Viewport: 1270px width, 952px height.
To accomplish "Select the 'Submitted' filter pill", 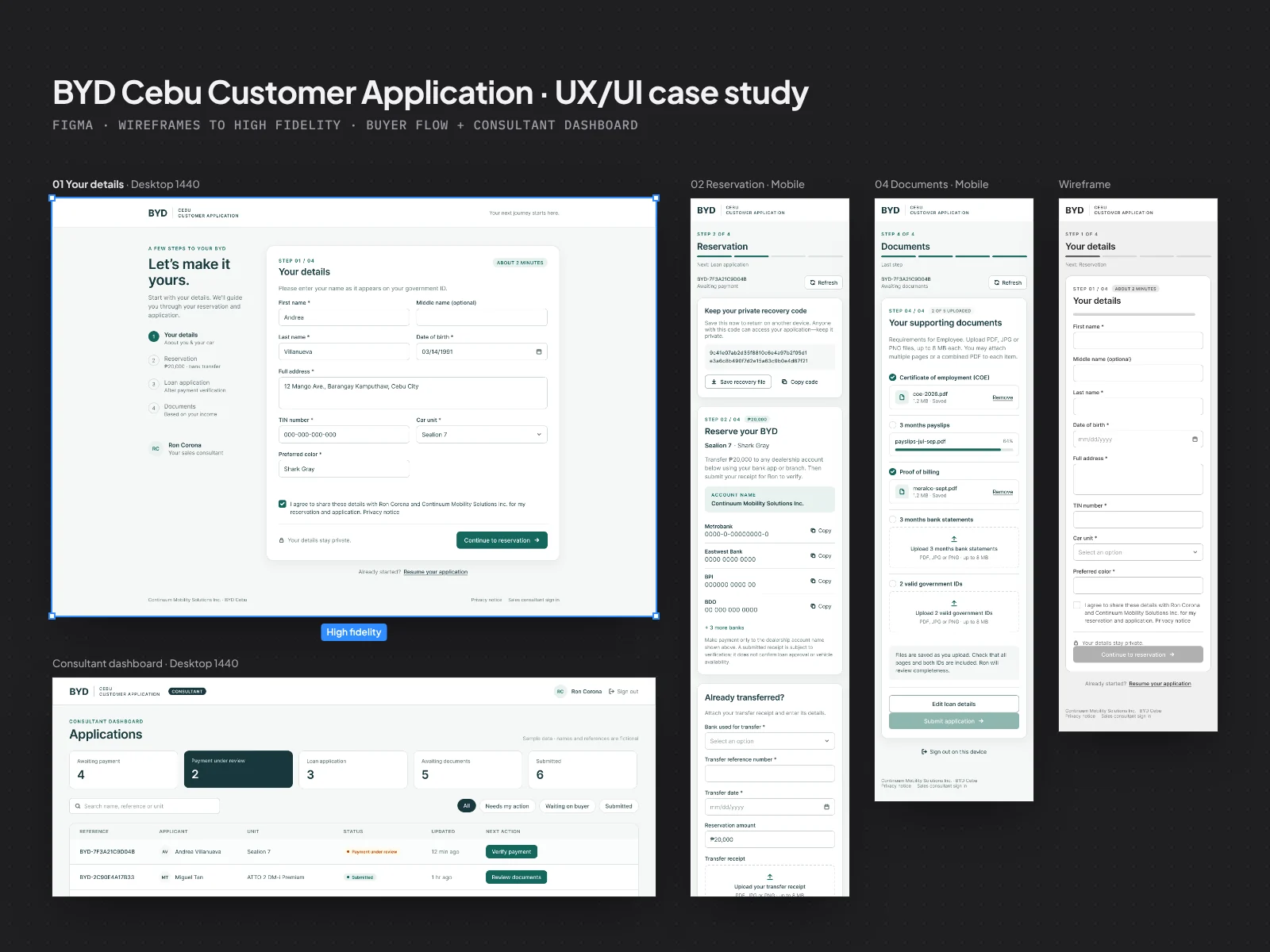I will click(x=618, y=806).
